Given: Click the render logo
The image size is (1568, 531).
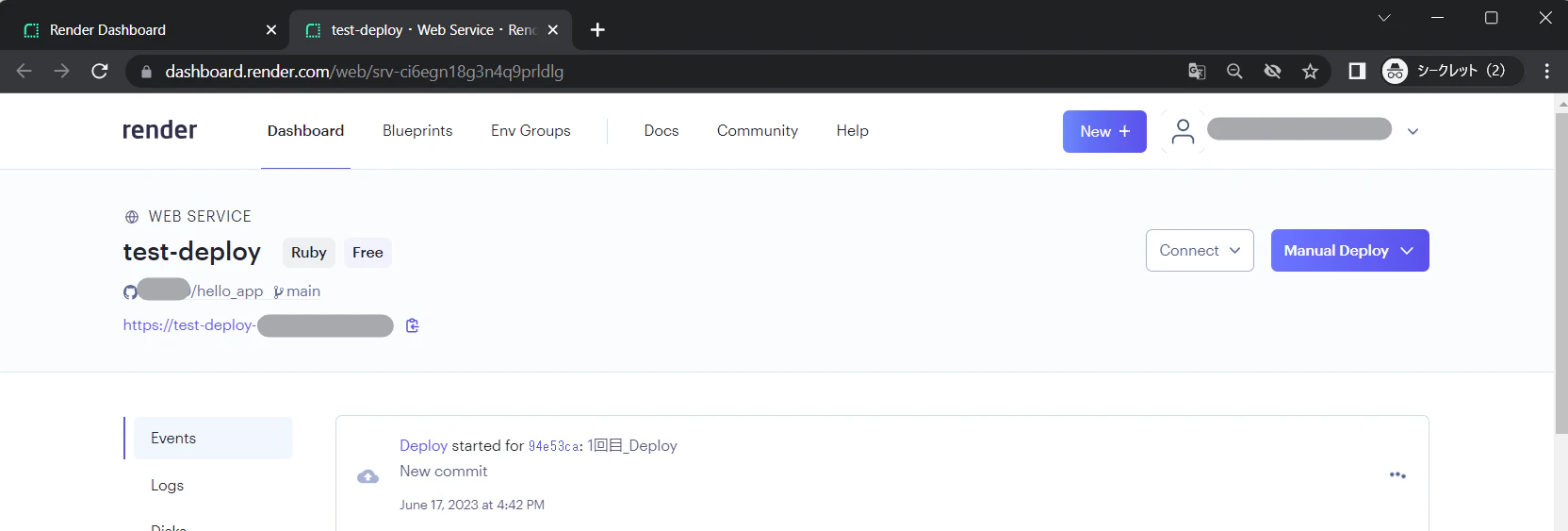Looking at the screenshot, I should 159,130.
